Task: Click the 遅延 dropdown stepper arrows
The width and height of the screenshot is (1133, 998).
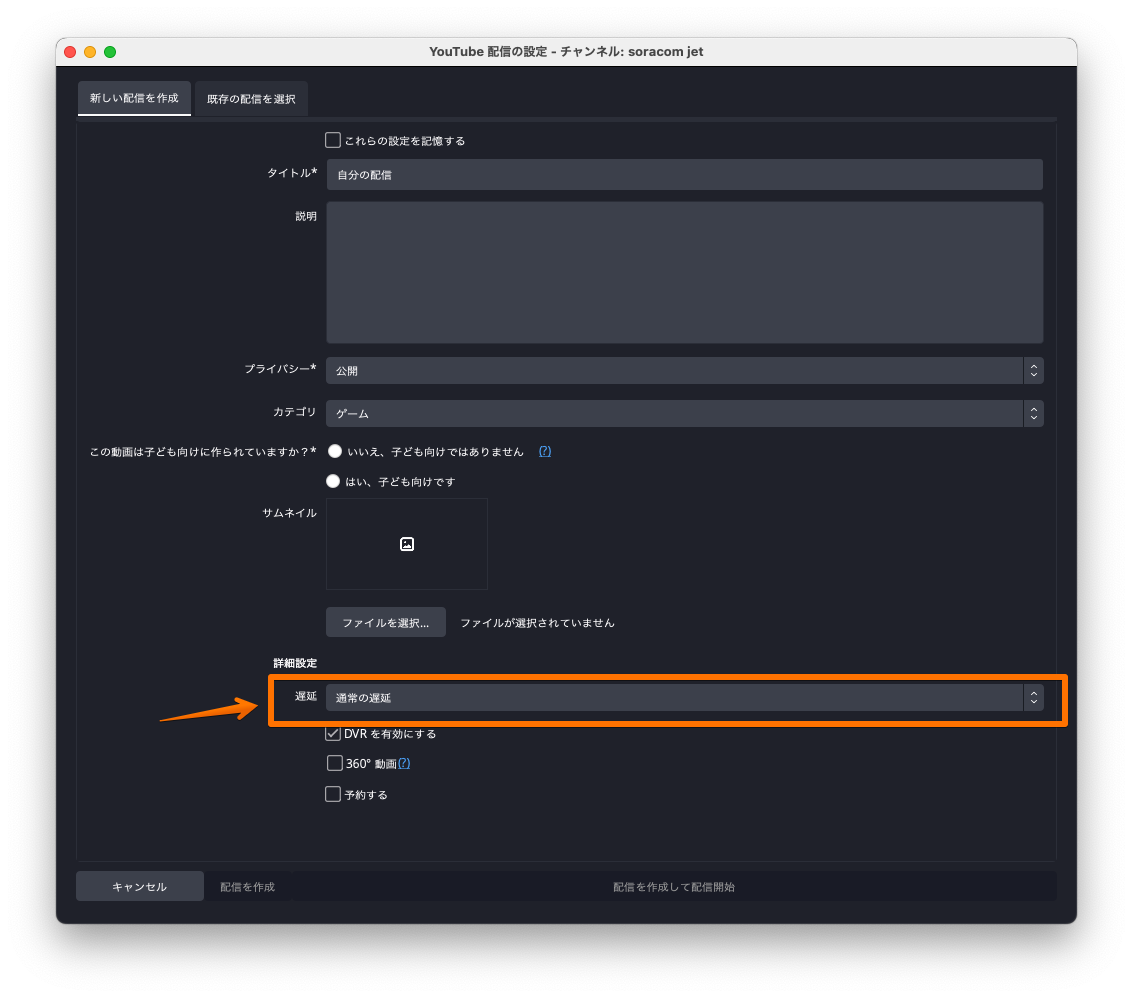Action: pyautogui.click(x=1033, y=697)
